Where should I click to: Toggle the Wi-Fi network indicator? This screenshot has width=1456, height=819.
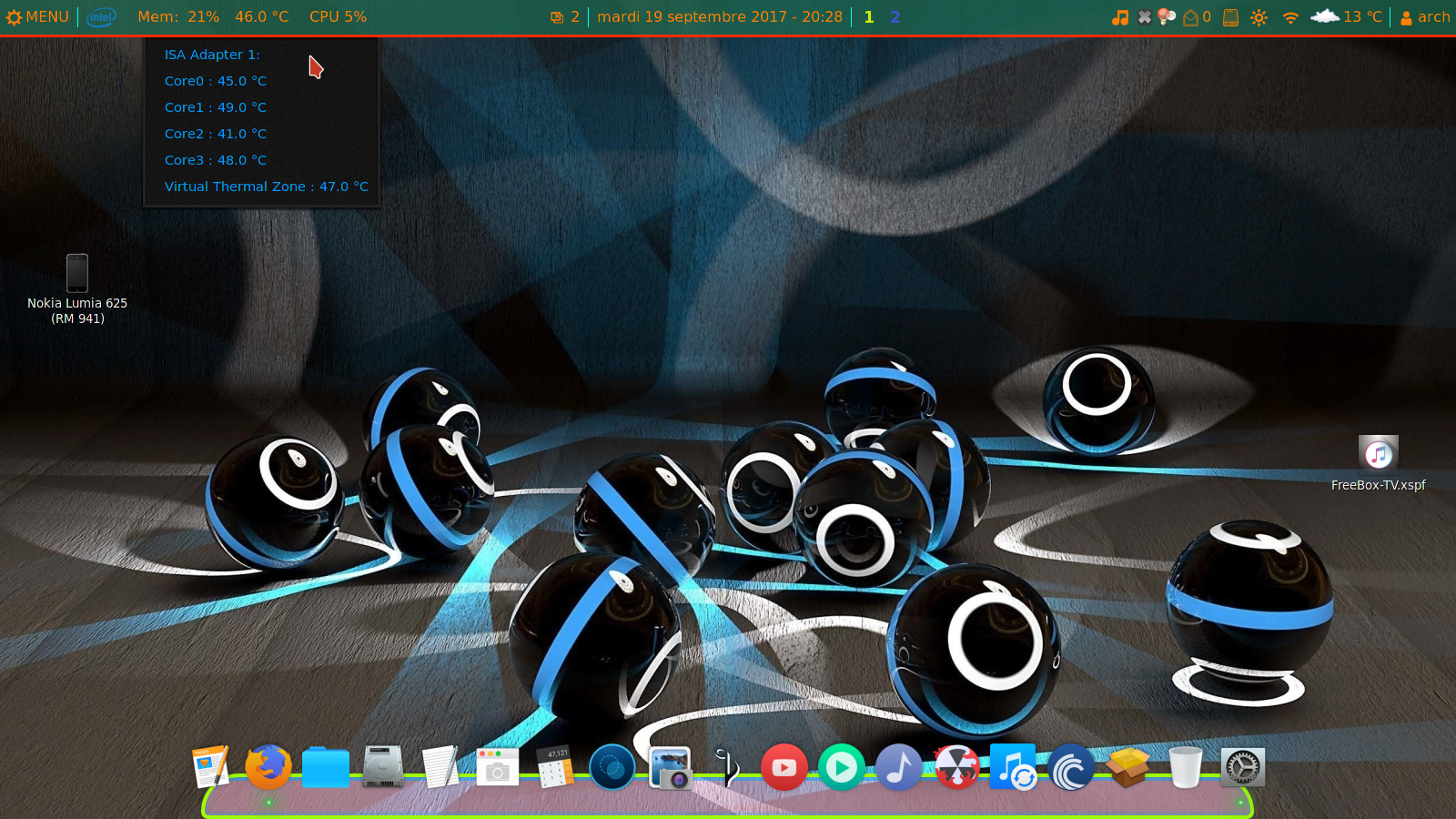[1289, 16]
